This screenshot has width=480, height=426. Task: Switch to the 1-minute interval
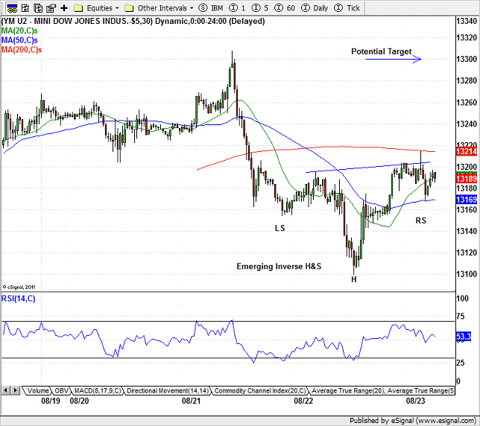click(238, 8)
